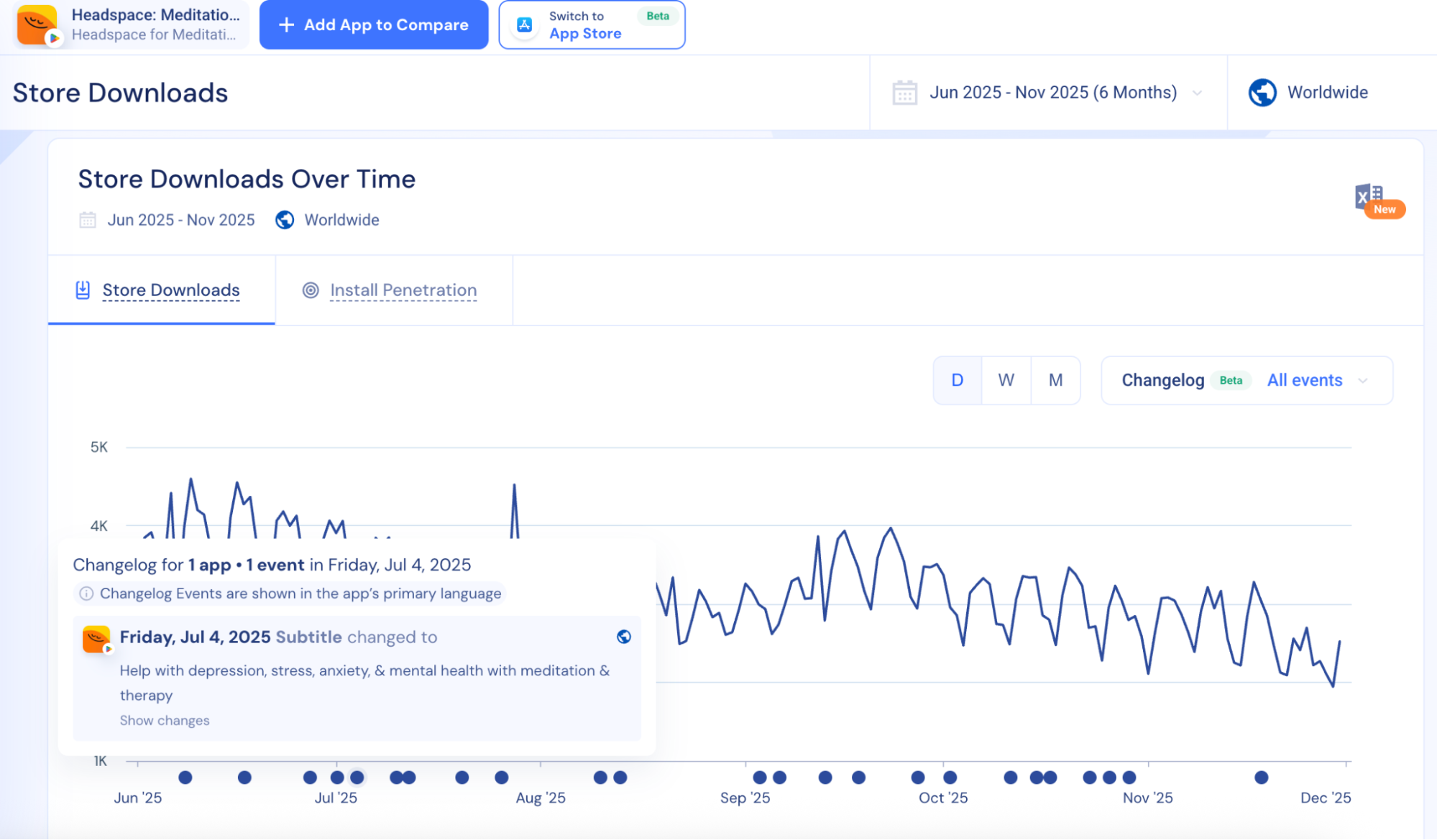Click Switch to App Store button
The image size is (1437, 840).
coord(592,25)
